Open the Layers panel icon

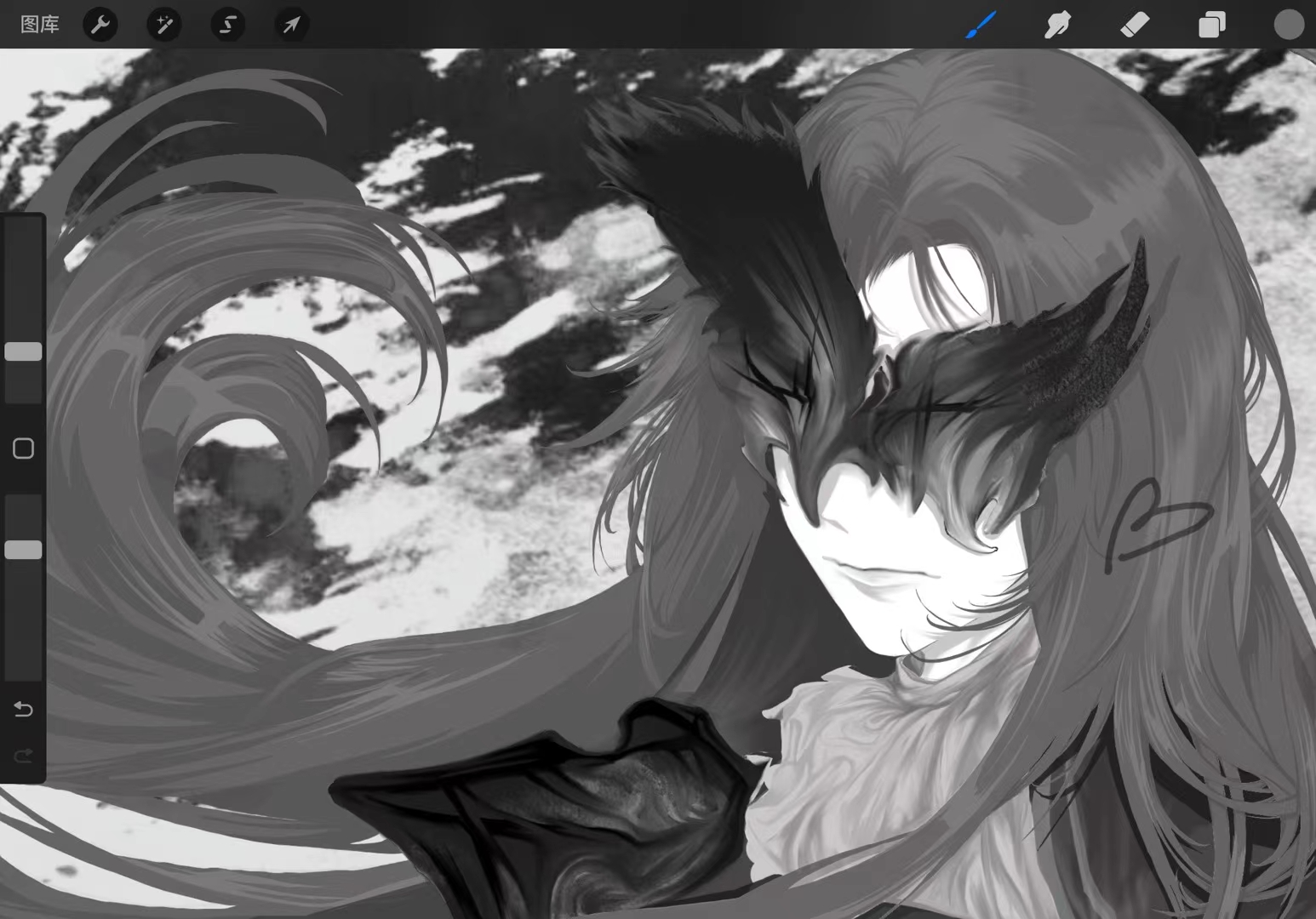pos(1212,25)
